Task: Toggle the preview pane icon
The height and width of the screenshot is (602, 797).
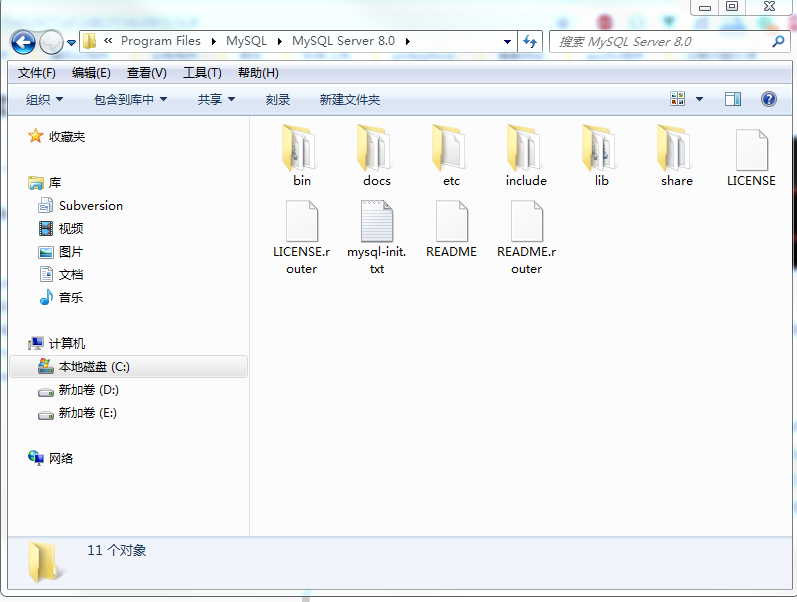Action: (733, 99)
